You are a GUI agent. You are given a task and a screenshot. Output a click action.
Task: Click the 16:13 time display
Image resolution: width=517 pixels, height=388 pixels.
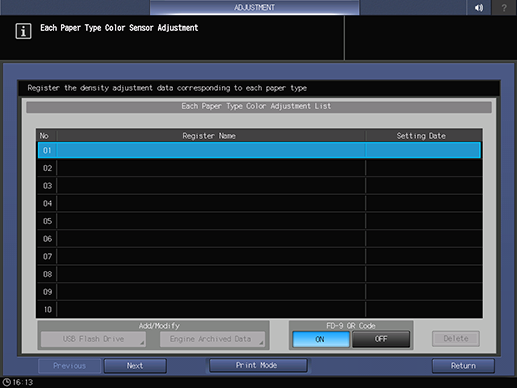click(x=23, y=382)
